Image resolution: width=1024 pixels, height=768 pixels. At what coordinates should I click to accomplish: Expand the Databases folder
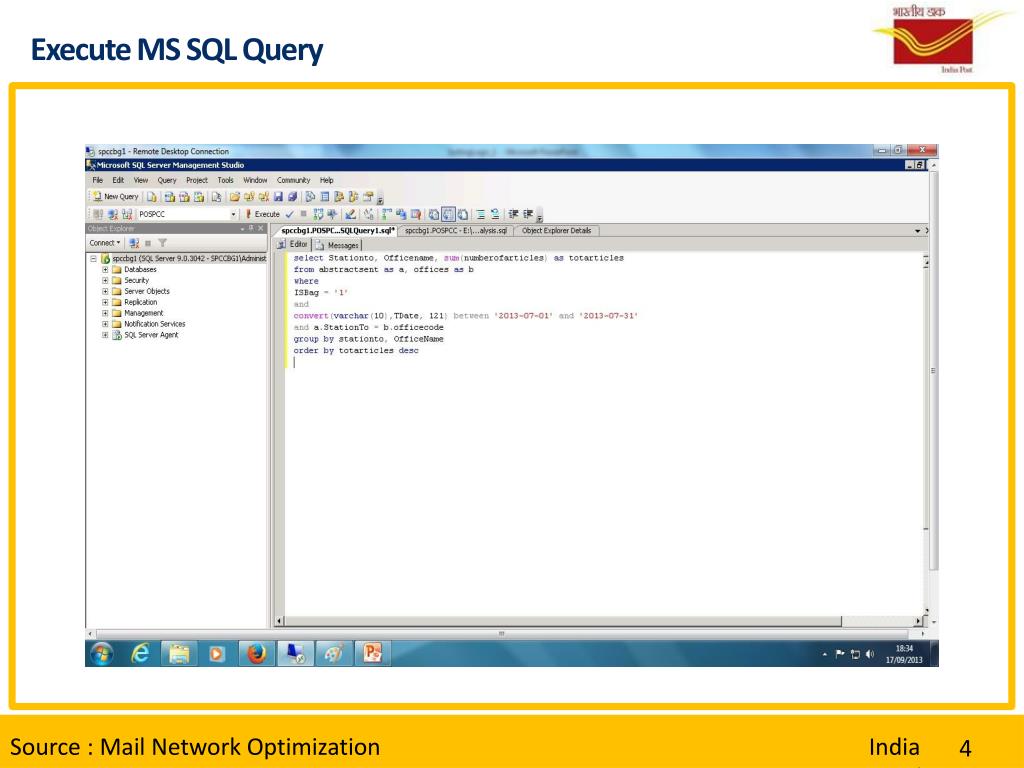(x=104, y=270)
